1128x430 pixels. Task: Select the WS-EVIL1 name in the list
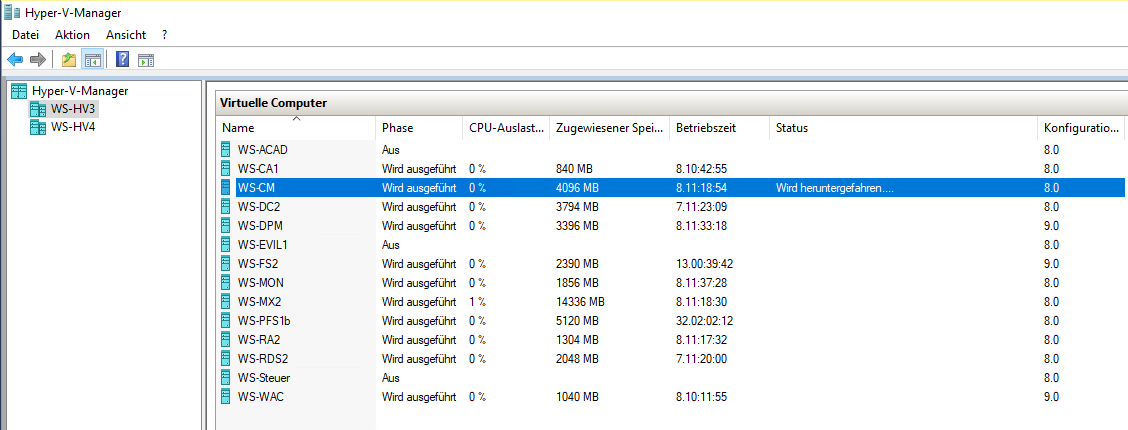263,244
